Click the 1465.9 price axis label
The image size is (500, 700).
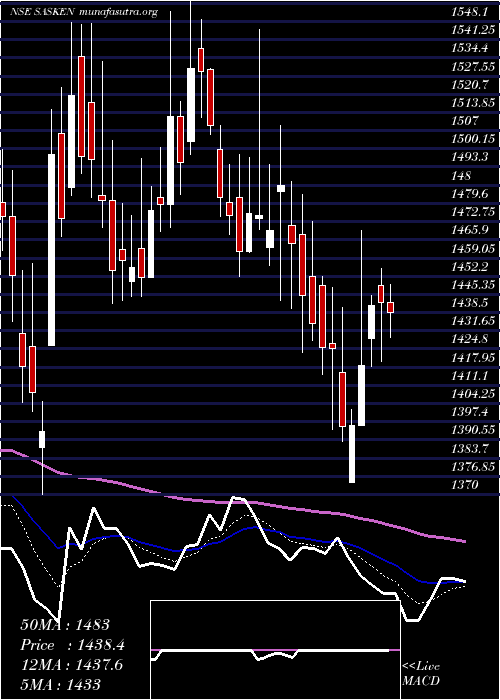472,230
